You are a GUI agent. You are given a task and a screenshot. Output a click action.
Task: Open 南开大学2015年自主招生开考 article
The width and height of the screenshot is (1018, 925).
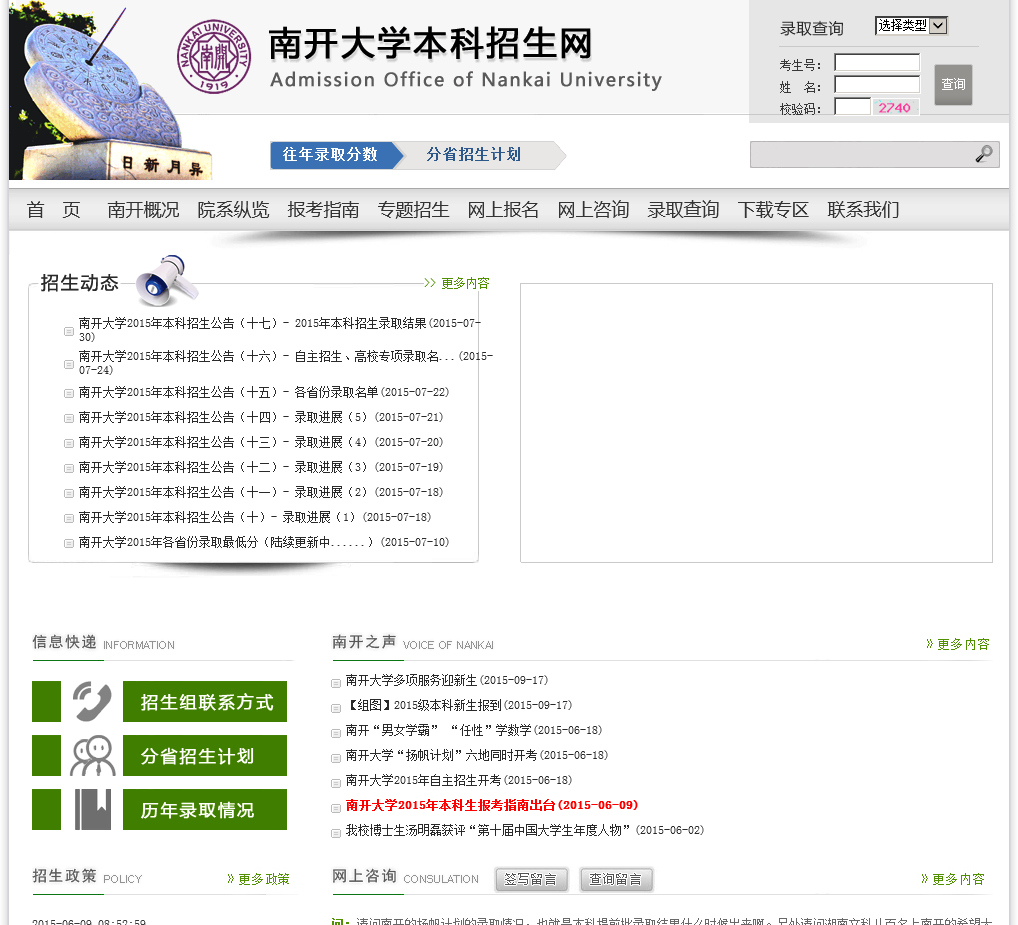[458, 780]
